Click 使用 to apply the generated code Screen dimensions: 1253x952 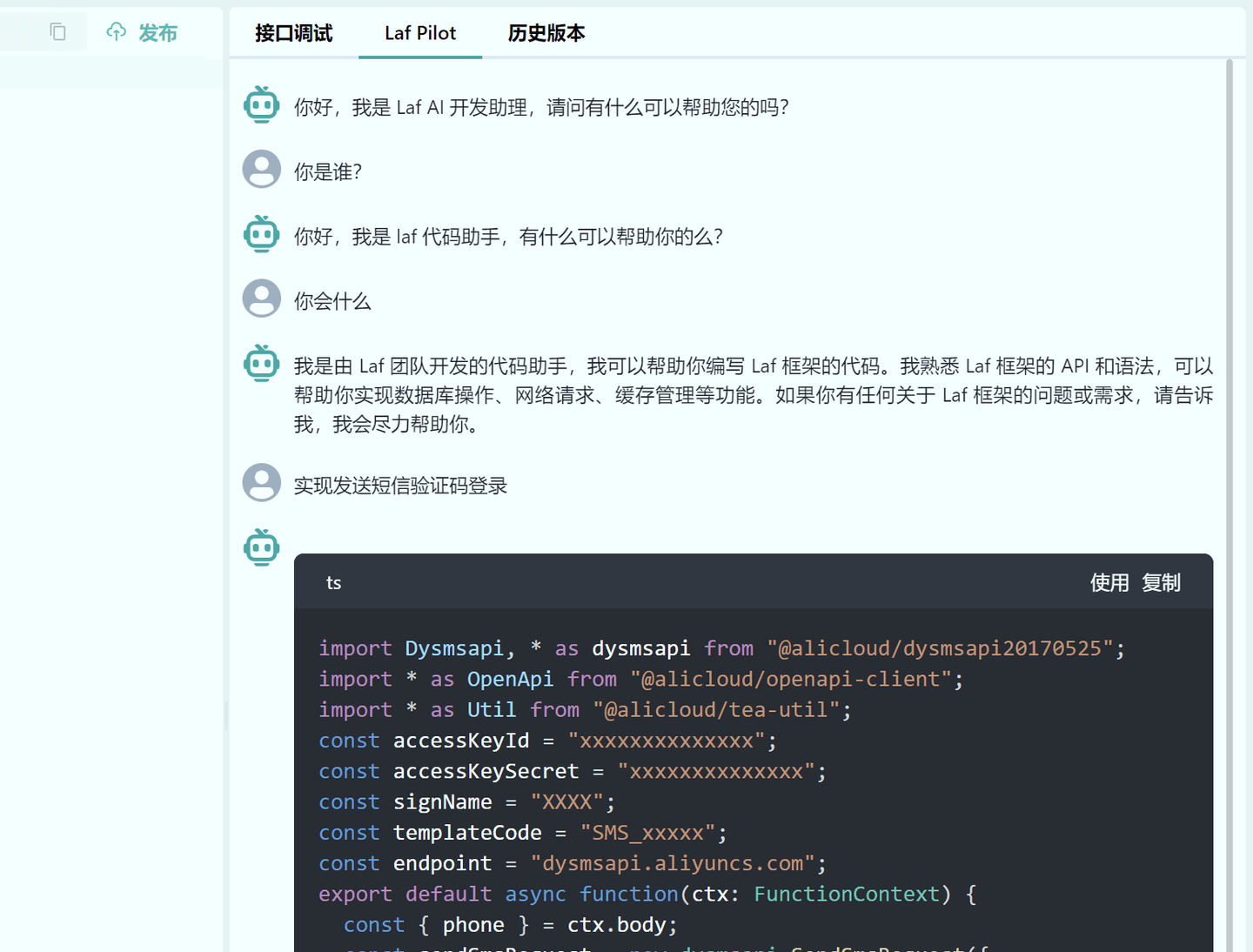[1109, 582]
